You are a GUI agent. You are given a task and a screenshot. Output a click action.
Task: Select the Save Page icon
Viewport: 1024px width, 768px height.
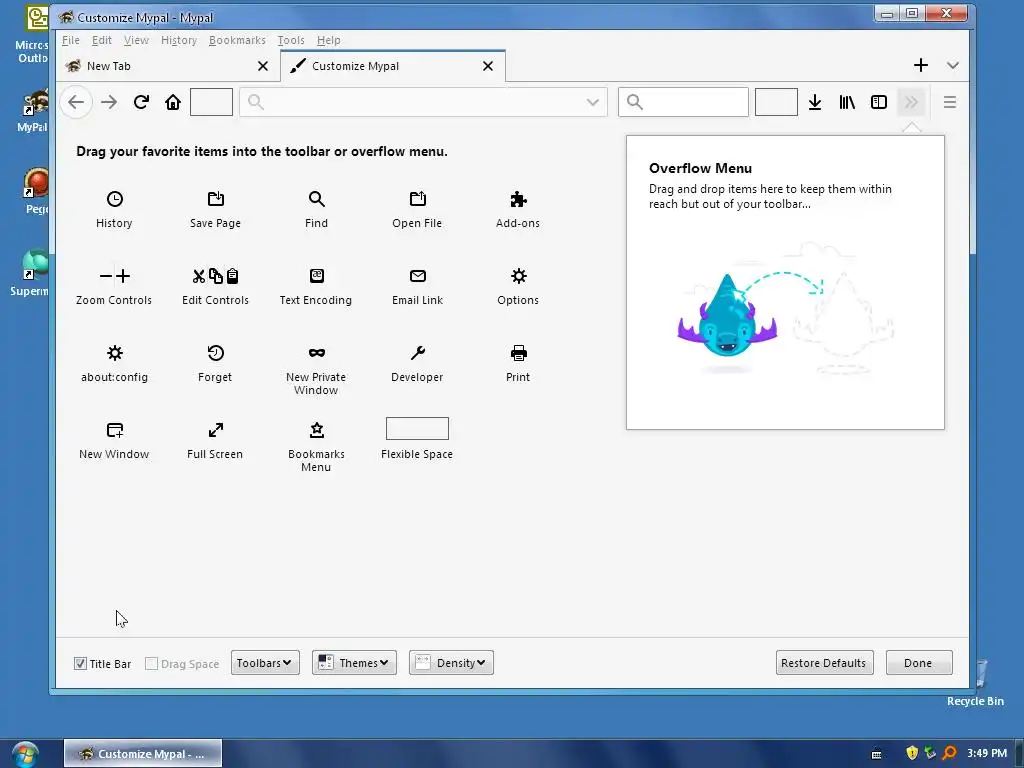tap(216, 199)
